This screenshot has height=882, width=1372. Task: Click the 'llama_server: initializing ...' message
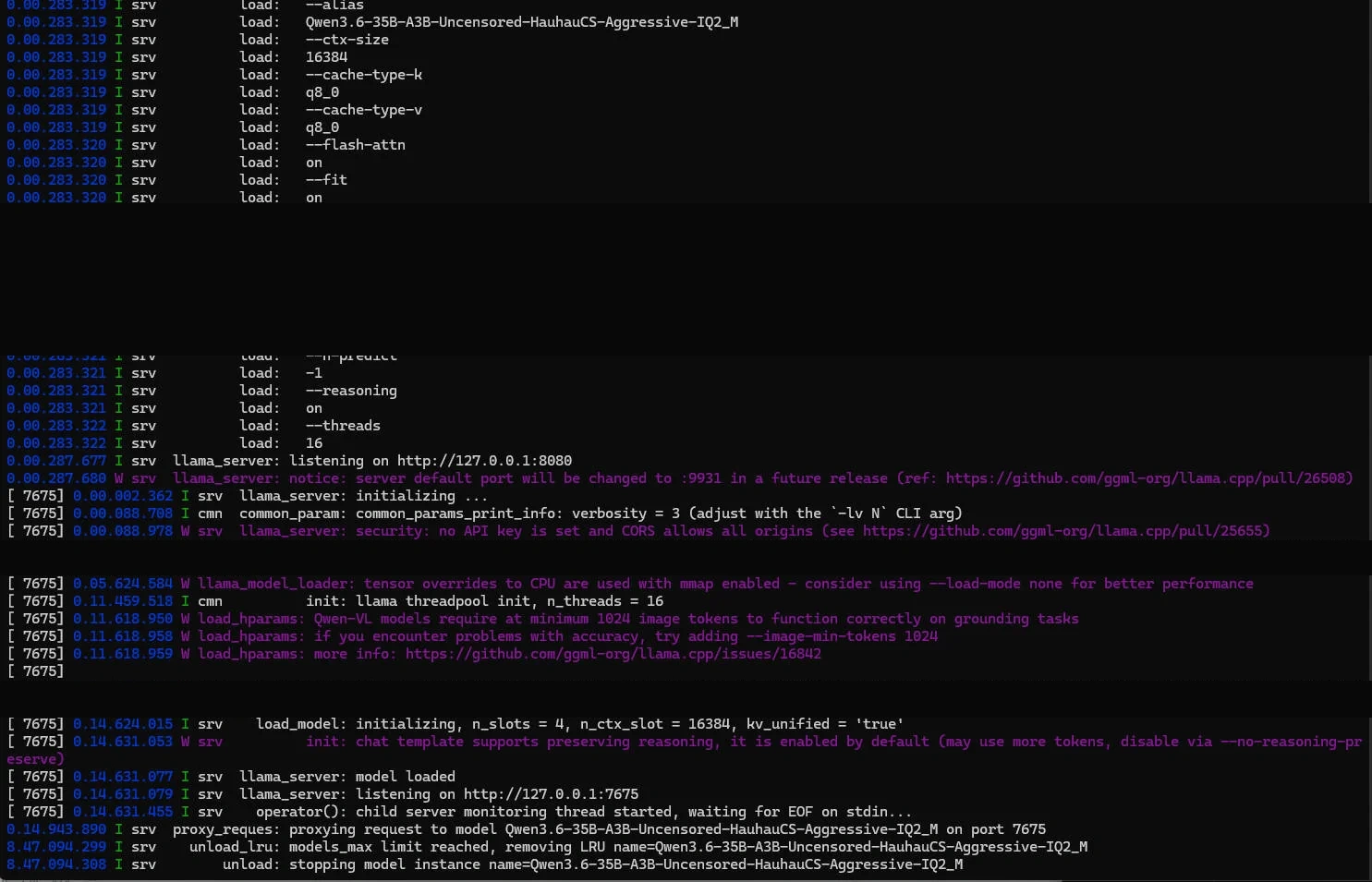click(x=364, y=496)
